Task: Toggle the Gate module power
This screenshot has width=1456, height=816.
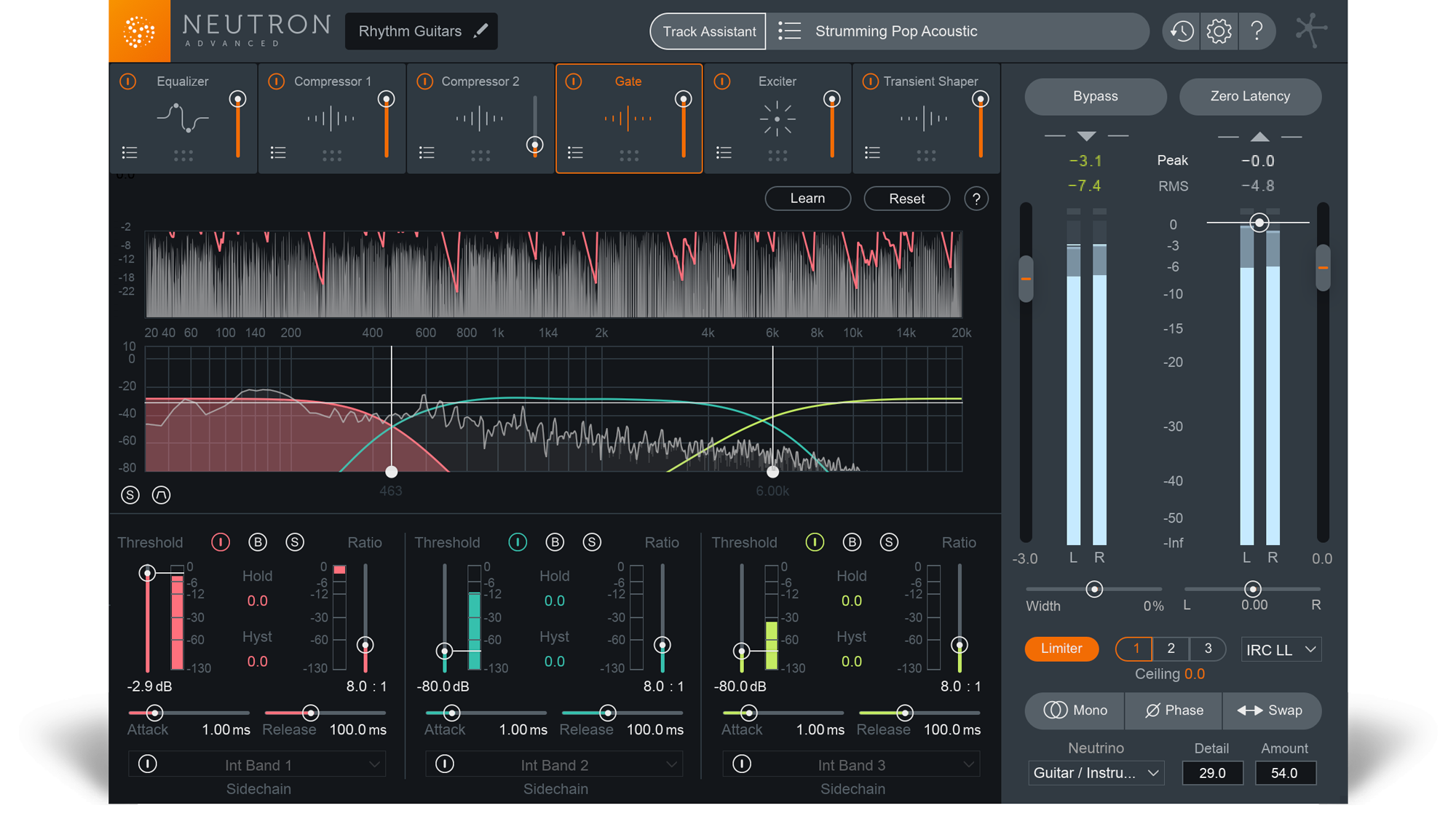Action: coord(574,82)
